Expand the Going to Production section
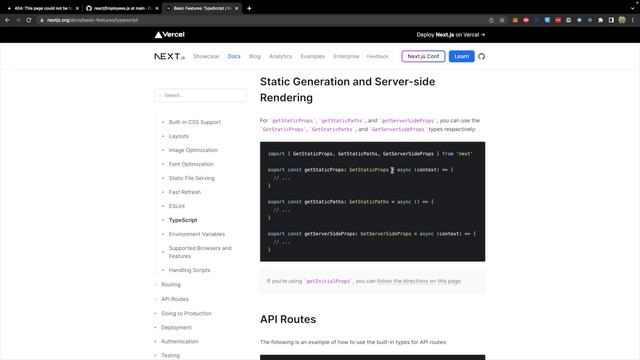 (x=186, y=313)
